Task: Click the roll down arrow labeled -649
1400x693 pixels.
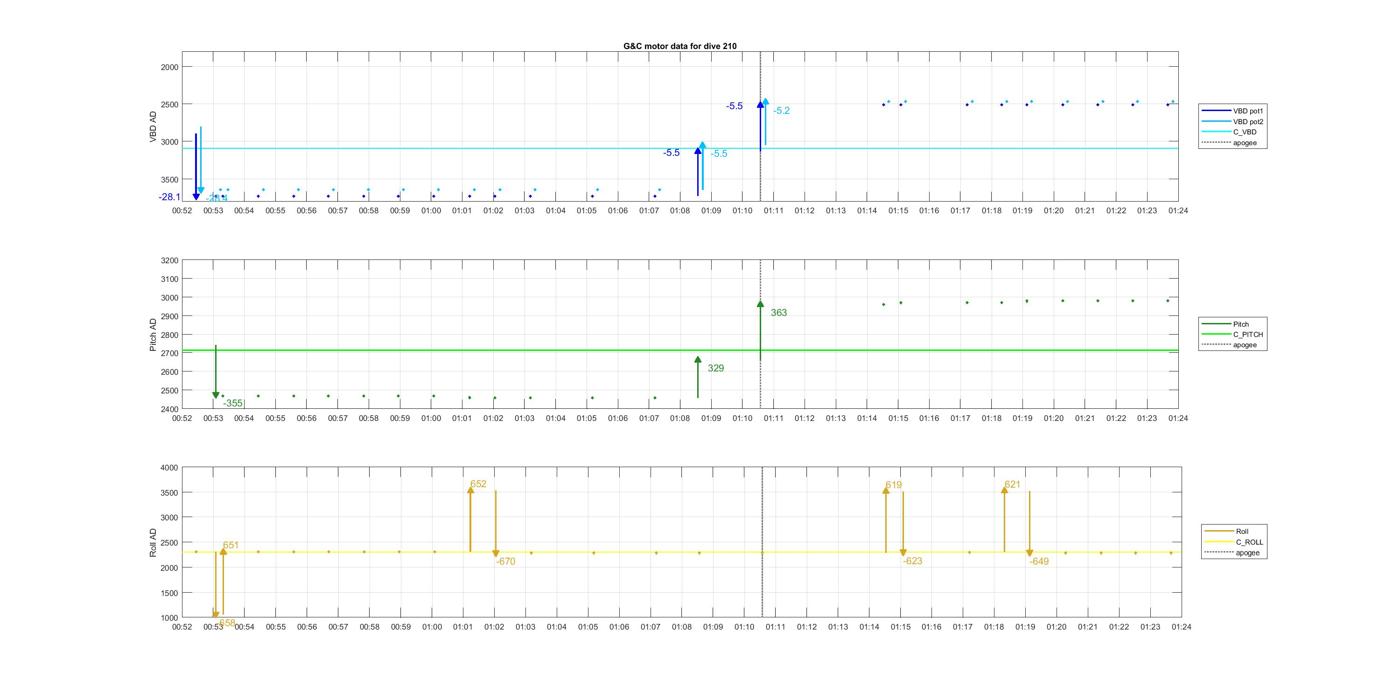Action: (x=1029, y=524)
